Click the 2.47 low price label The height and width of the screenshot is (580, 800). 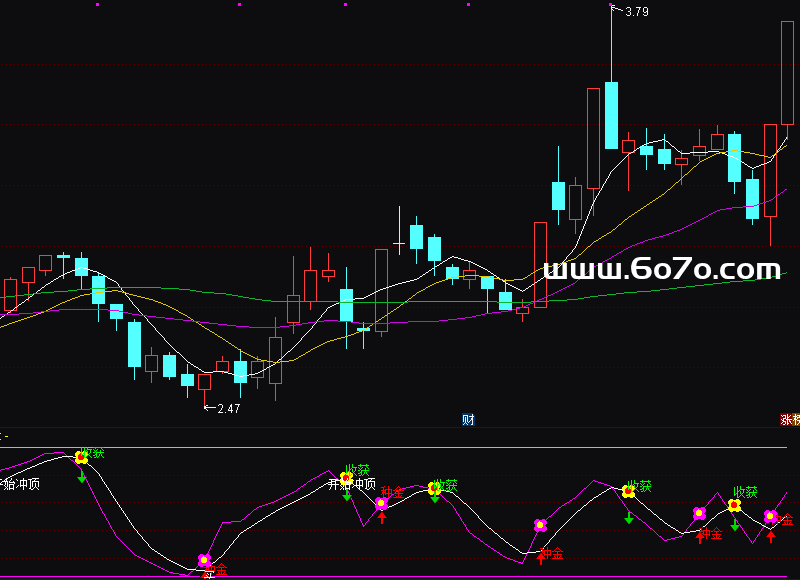point(228,408)
